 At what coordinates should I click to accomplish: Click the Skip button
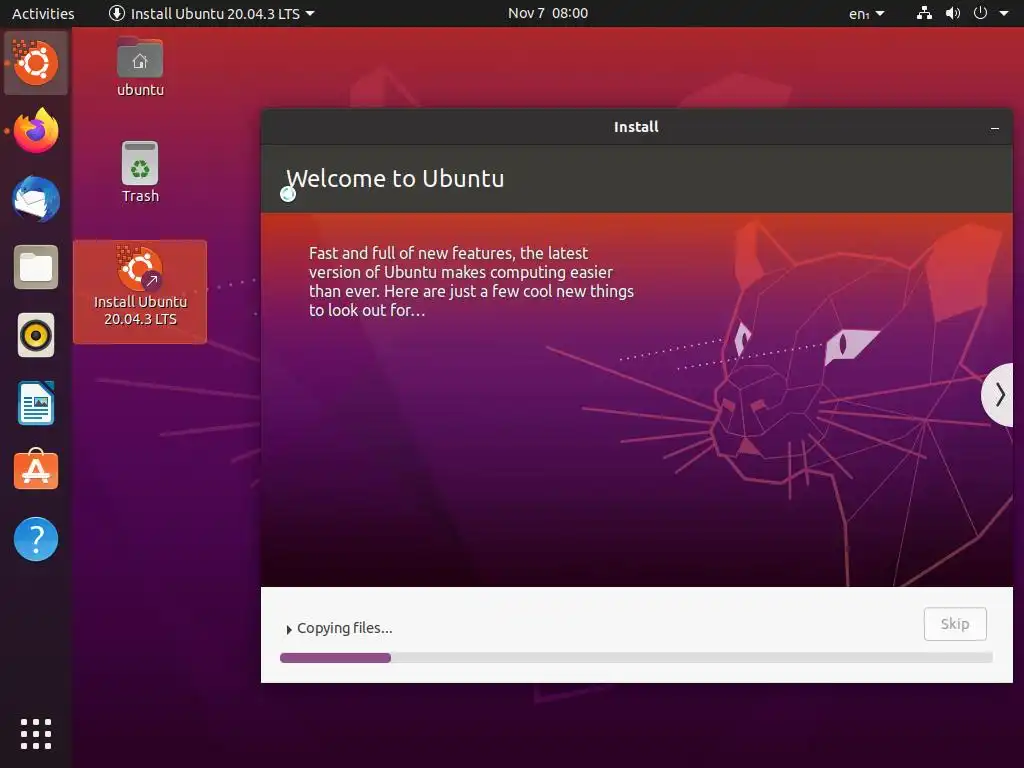tap(955, 624)
